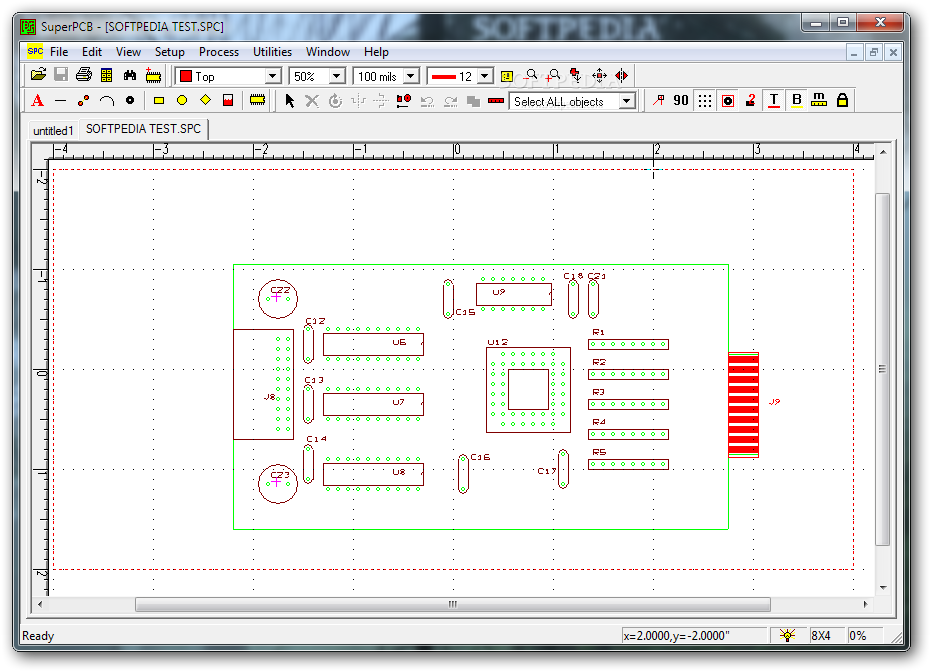931x672 pixels.
Task: Open the Edit menu
Action: click(x=92, y=52)
